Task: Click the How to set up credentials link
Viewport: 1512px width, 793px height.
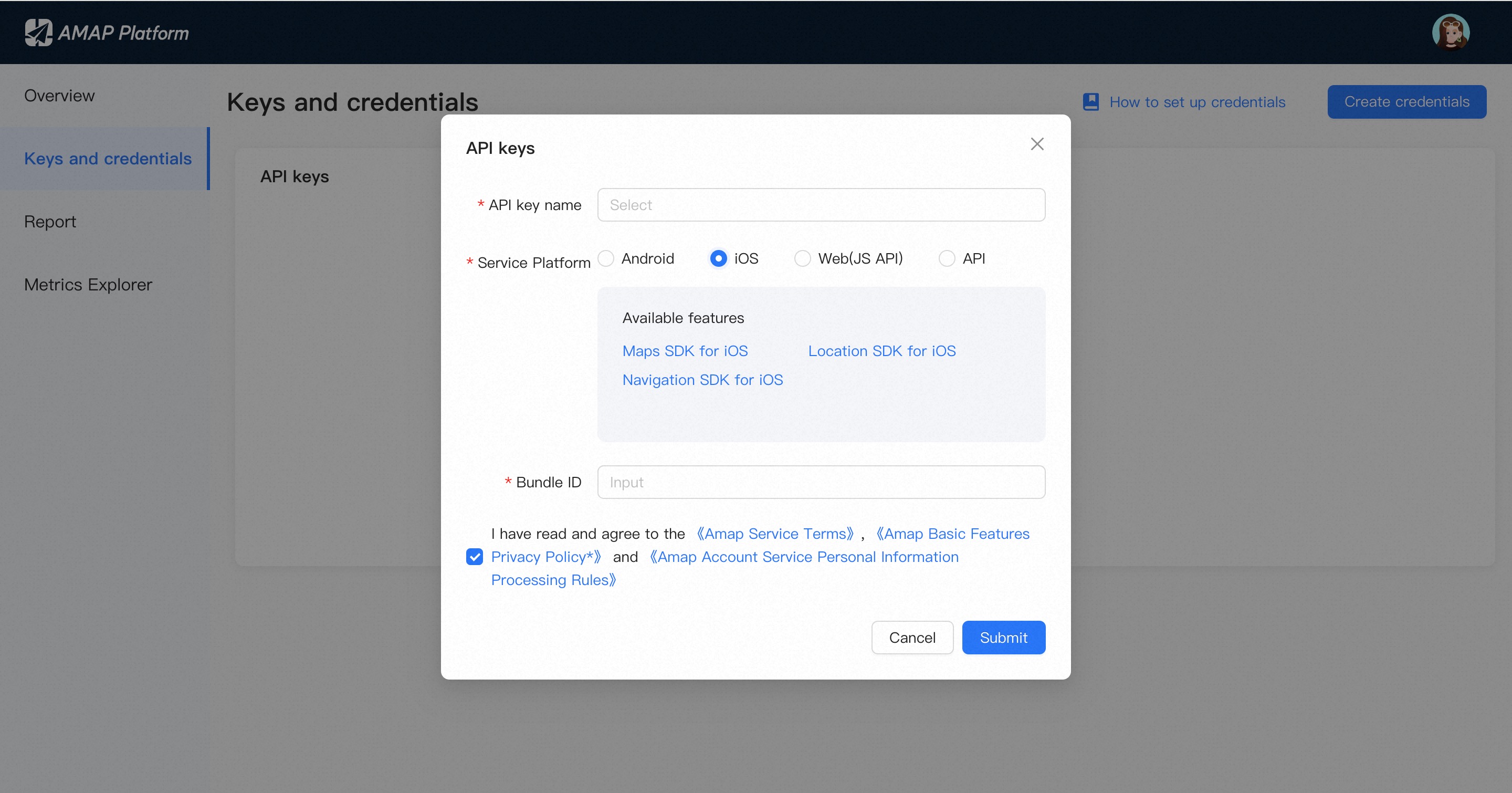Action: click(x=1198, y=102)
